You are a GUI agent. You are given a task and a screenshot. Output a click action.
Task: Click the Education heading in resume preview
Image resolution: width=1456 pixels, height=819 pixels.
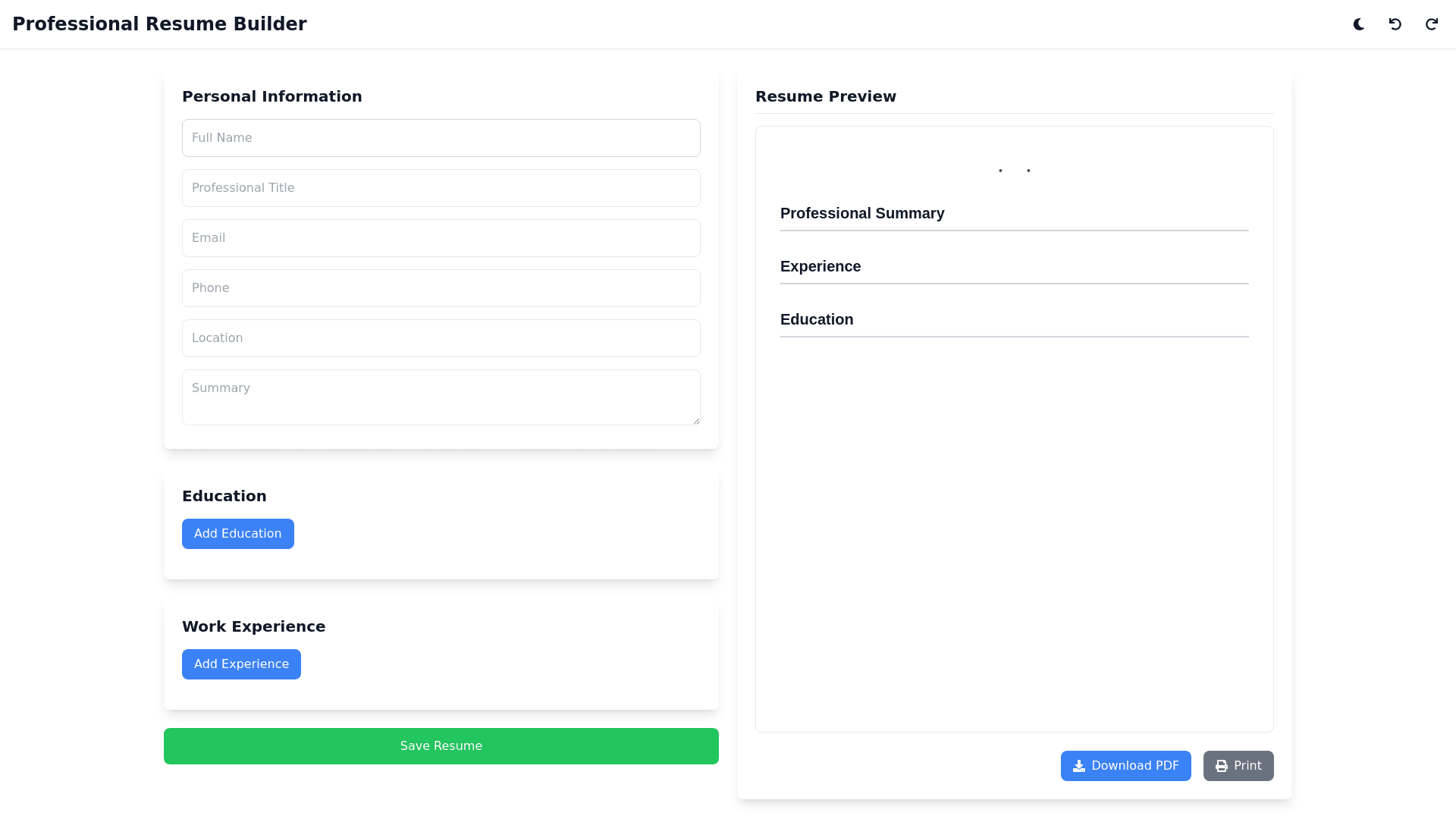pos(817,320)
